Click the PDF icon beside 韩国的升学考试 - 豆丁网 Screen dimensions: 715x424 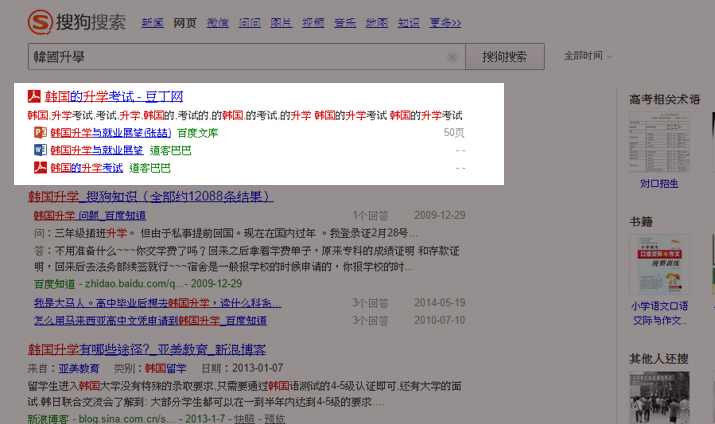[x=34, y=96]
